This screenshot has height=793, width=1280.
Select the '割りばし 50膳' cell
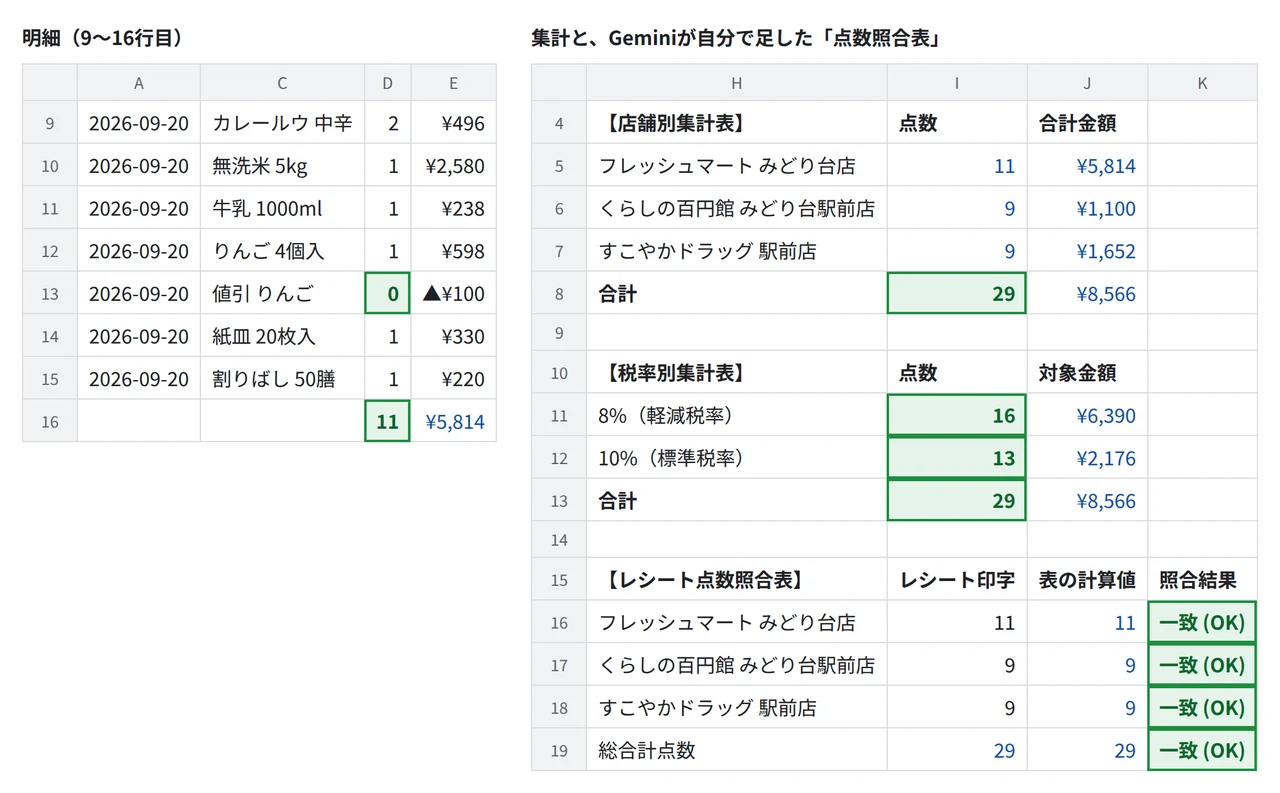click(x=282, y=379)
